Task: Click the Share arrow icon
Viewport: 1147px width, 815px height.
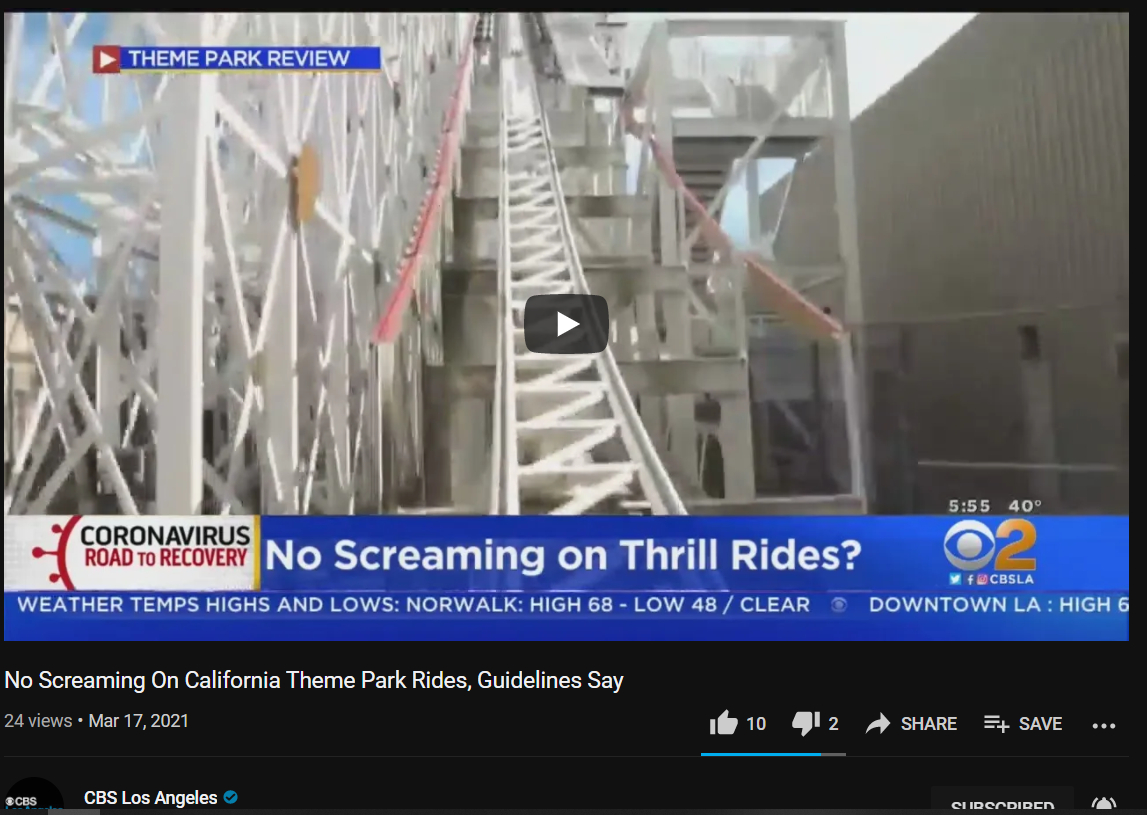Action: [x=878, y=724]
